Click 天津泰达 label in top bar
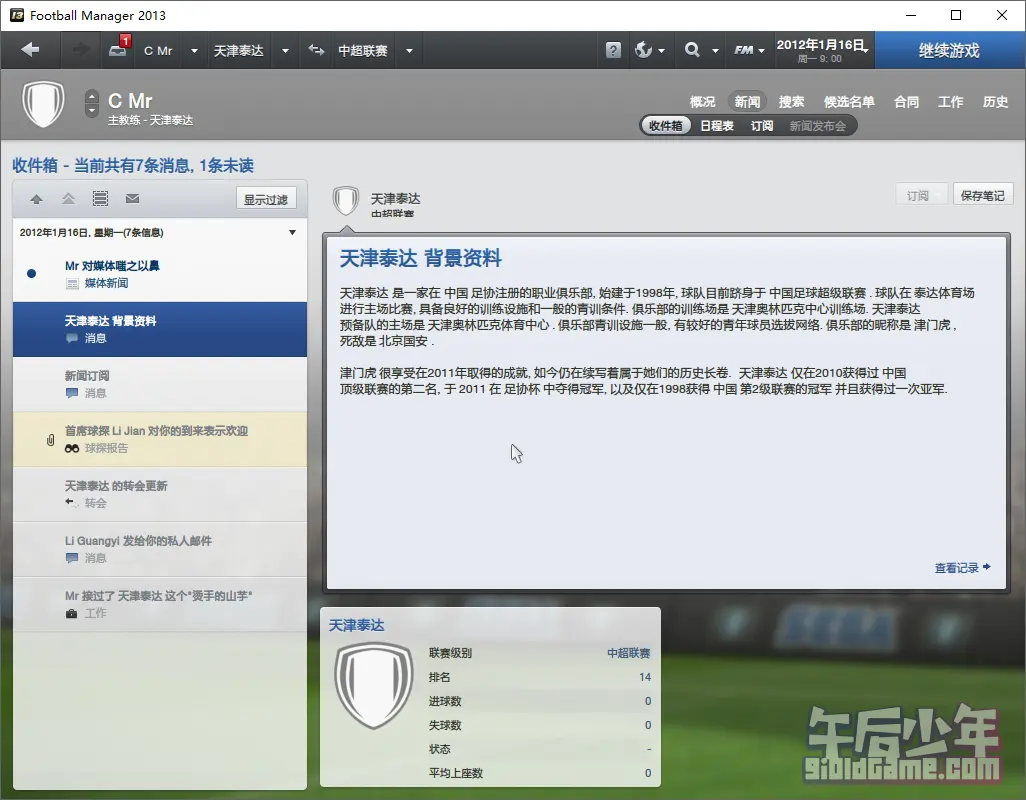This screenshot has width=1026, height=800. click(238, 51)
